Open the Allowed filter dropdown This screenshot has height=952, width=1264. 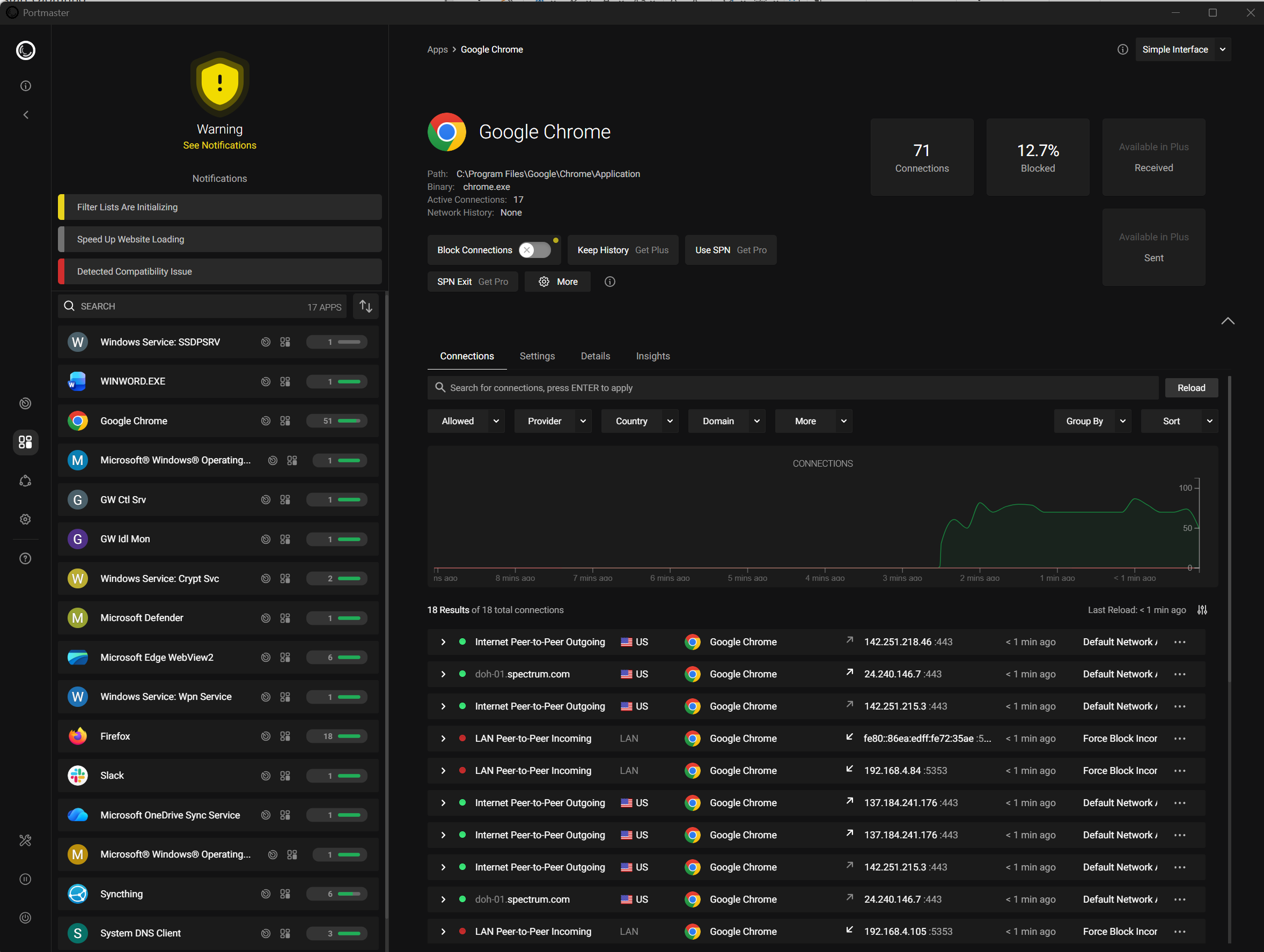tap(466, 421)
